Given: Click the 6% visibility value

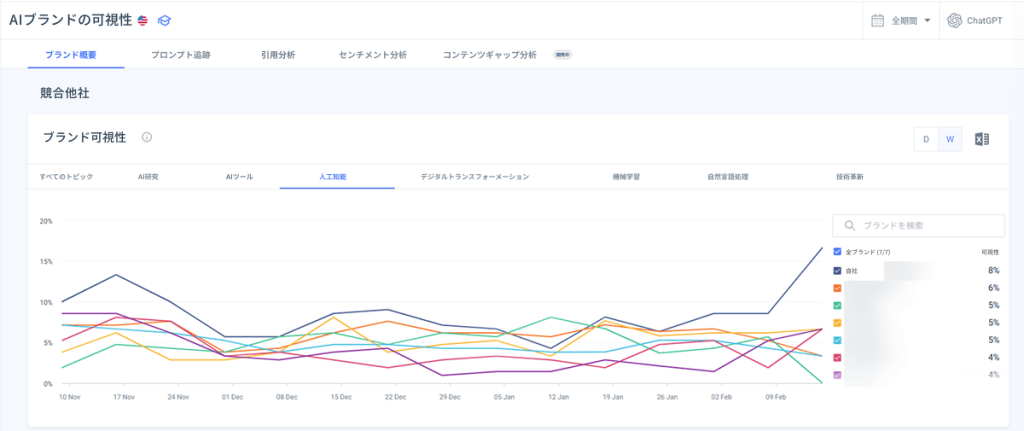Looking at the screenshot, I should pyautogui.click(x=993, y=288).
